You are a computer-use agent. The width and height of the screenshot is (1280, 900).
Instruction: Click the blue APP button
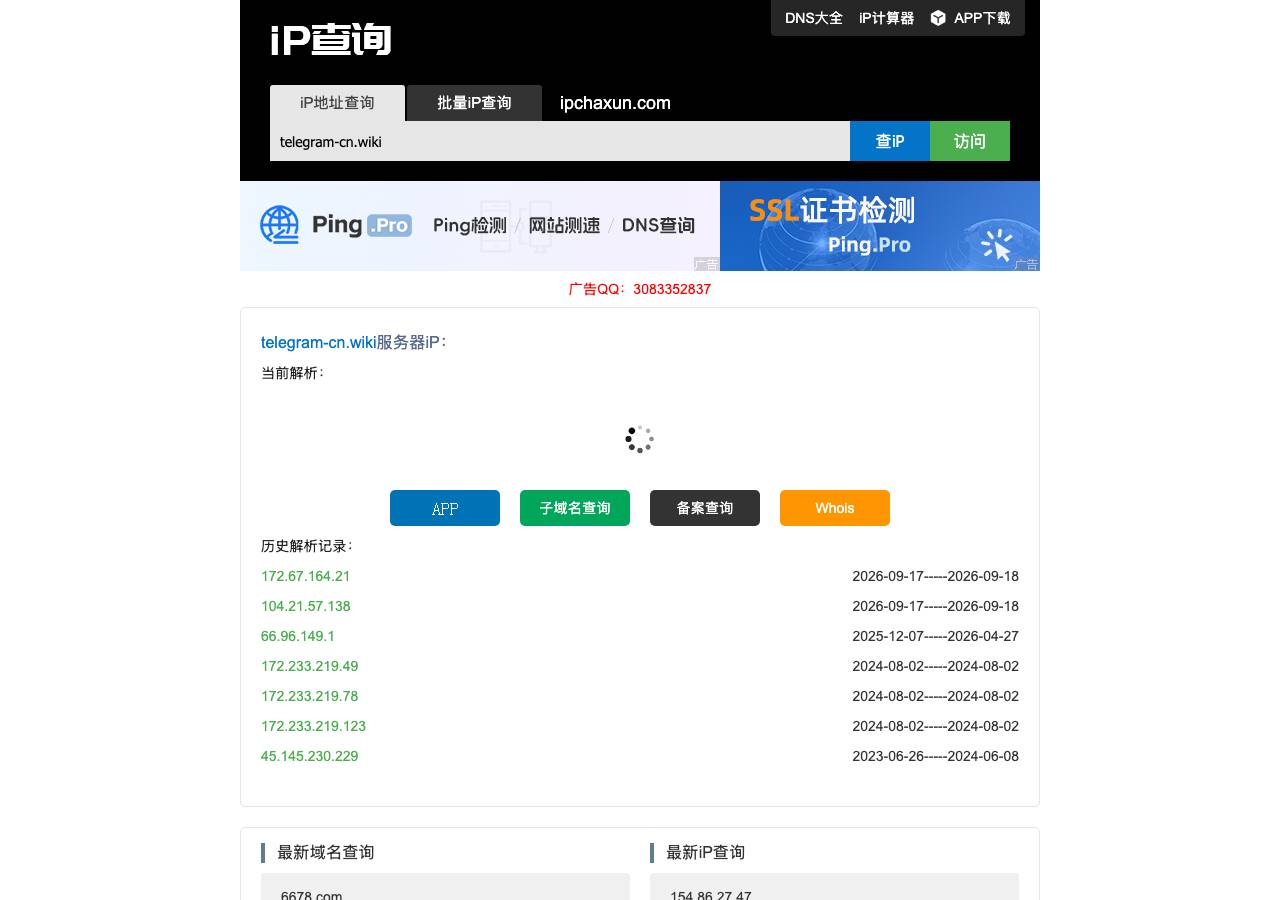(x=445, y=508)
